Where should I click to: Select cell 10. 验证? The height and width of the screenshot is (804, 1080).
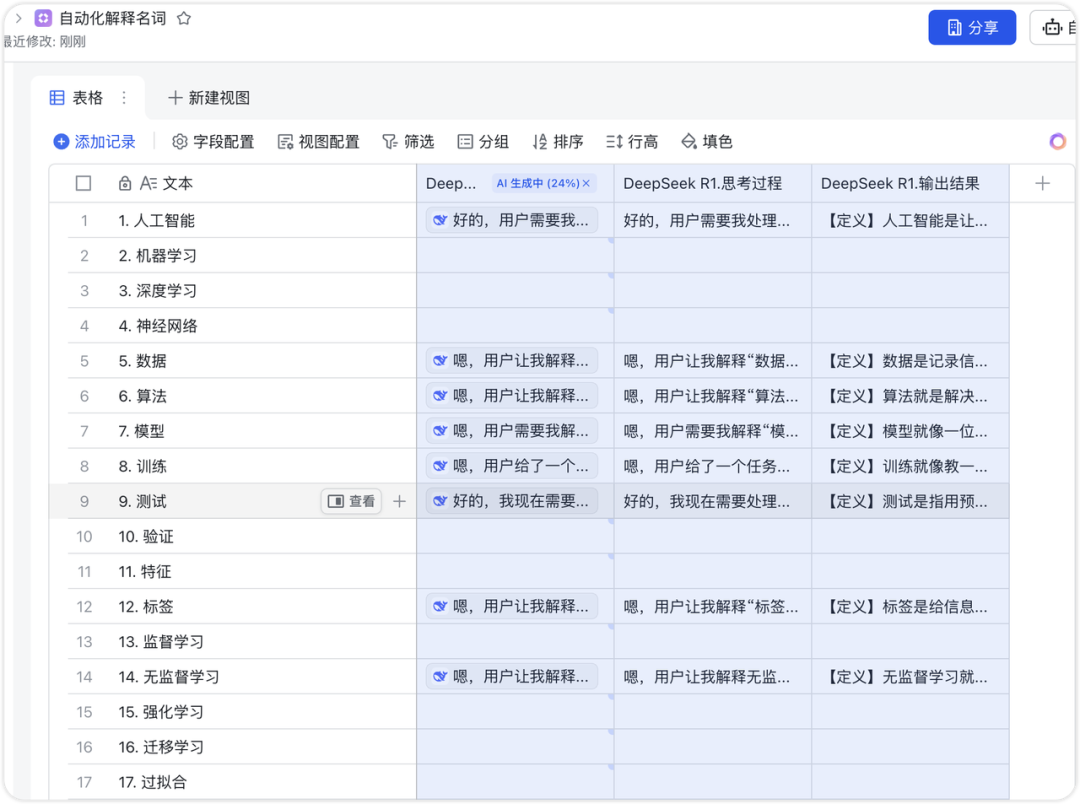click(262, 536)
